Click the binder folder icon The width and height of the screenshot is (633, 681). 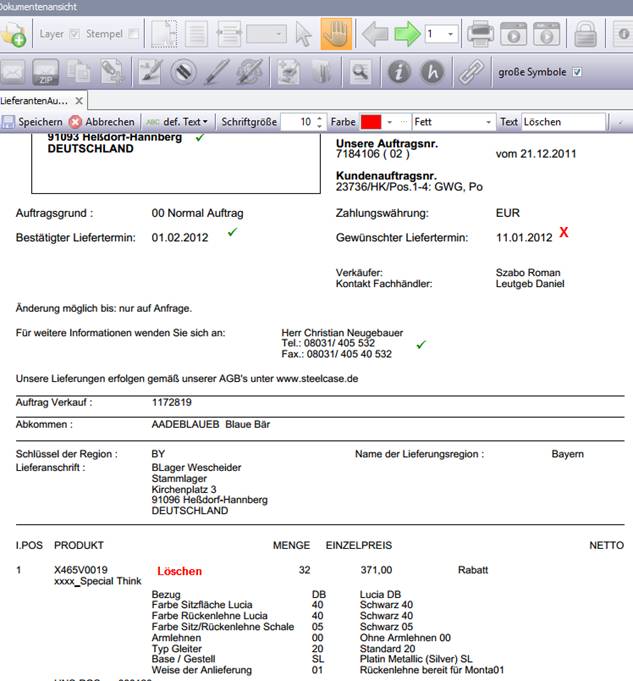[321, 72]
